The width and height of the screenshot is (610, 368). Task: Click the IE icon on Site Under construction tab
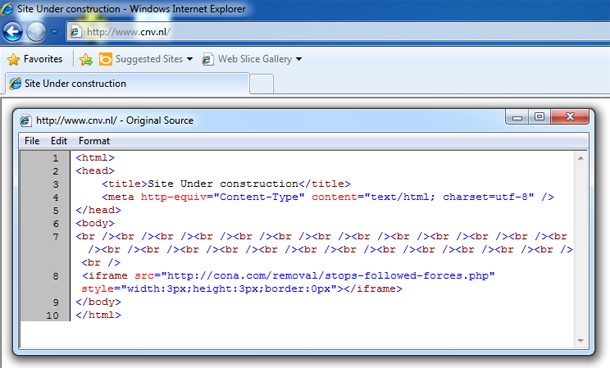point(15,84)
